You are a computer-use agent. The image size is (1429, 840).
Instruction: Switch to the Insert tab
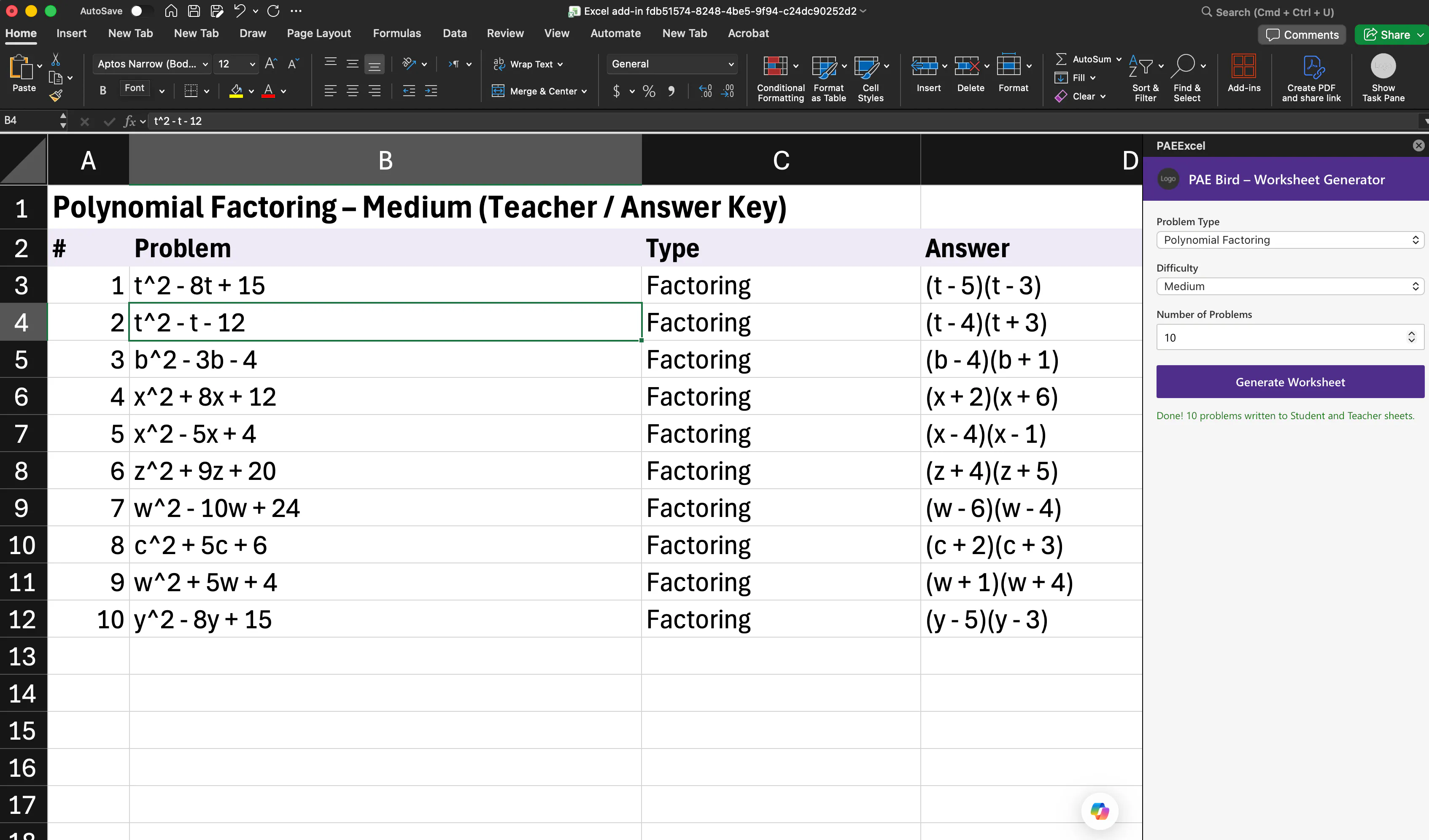(x=71, y=33)
